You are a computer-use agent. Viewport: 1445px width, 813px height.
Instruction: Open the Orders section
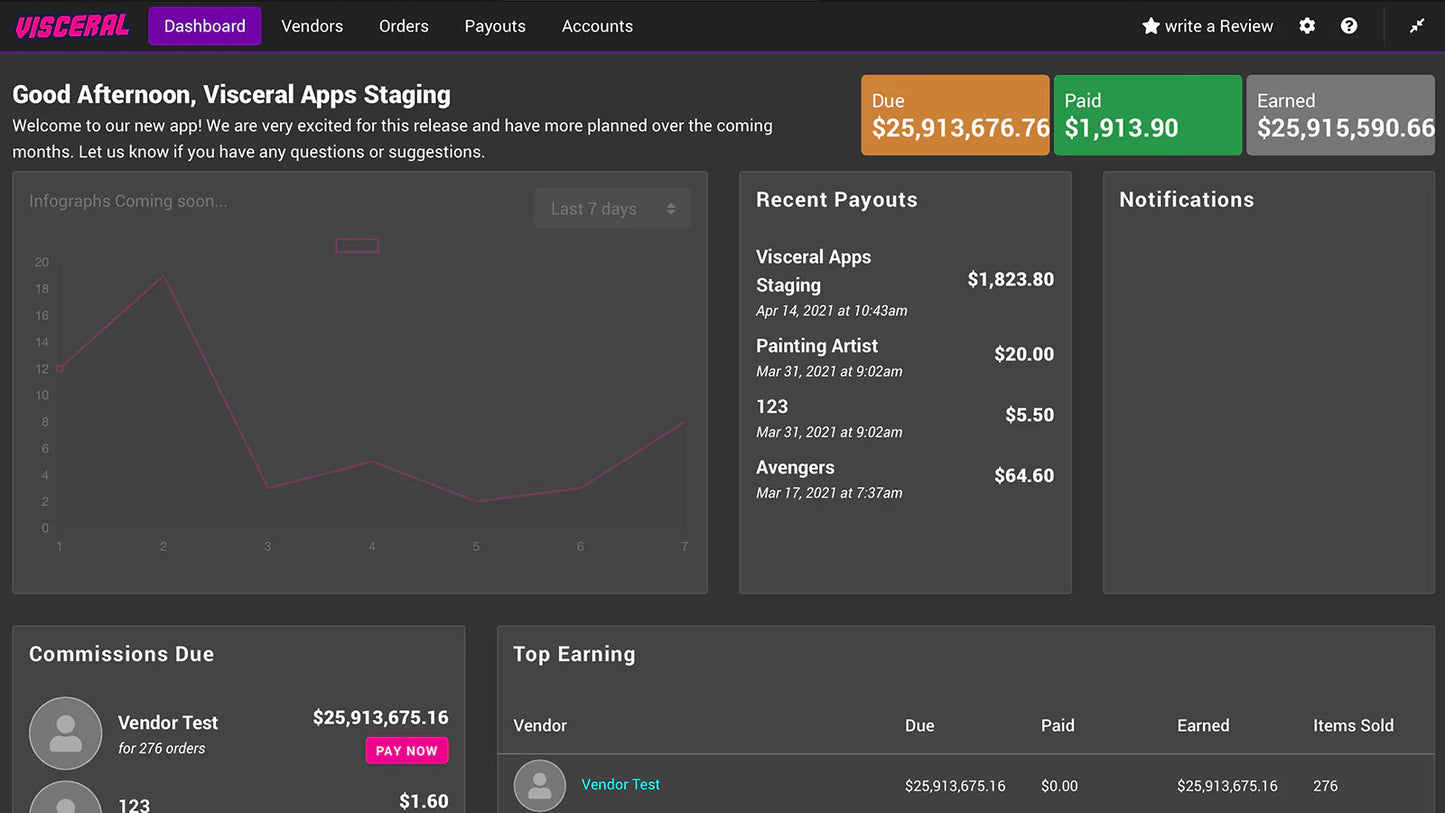tap(403, 26)
